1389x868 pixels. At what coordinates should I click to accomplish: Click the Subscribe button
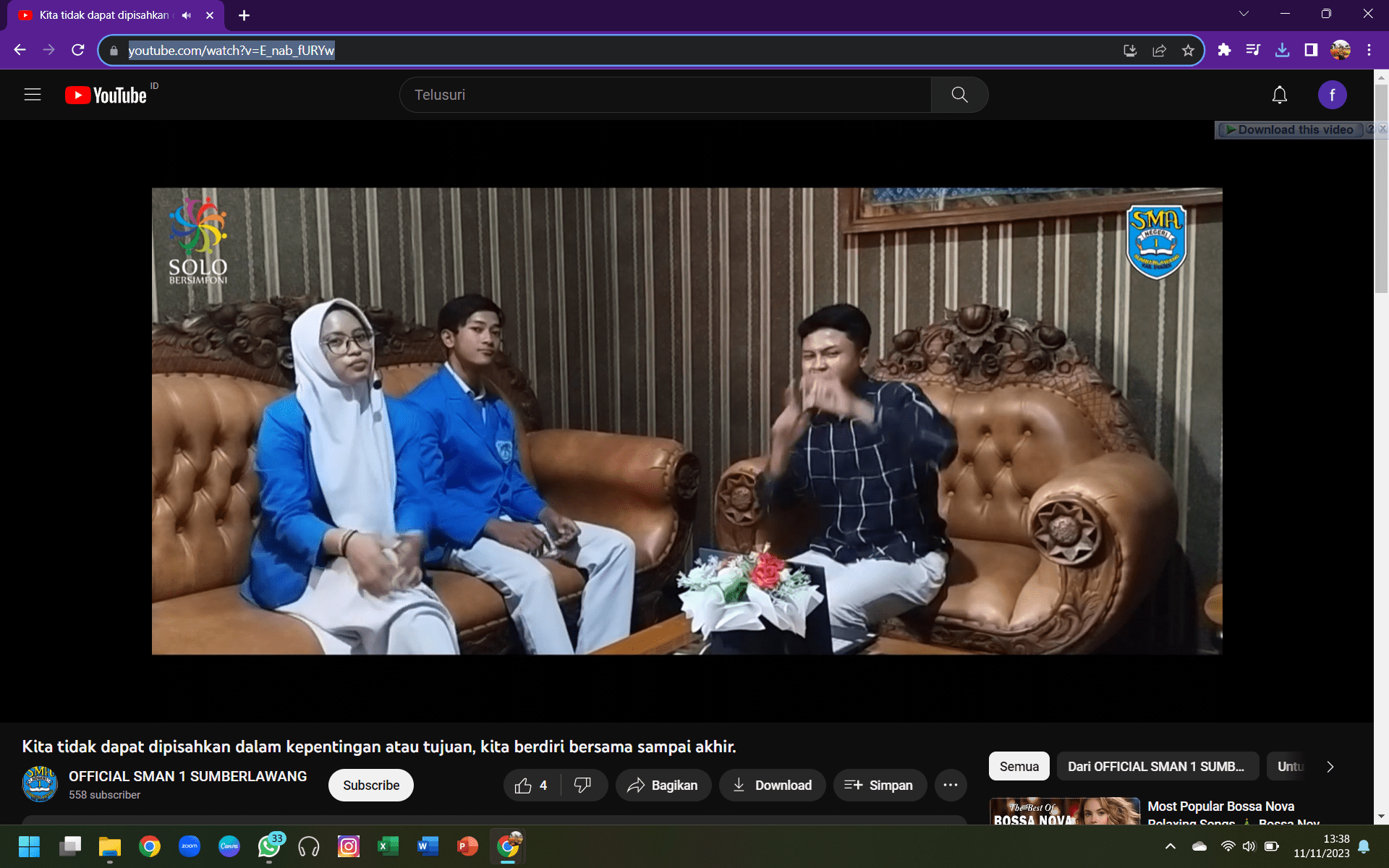pyautogui.click(x=370, y=786)
